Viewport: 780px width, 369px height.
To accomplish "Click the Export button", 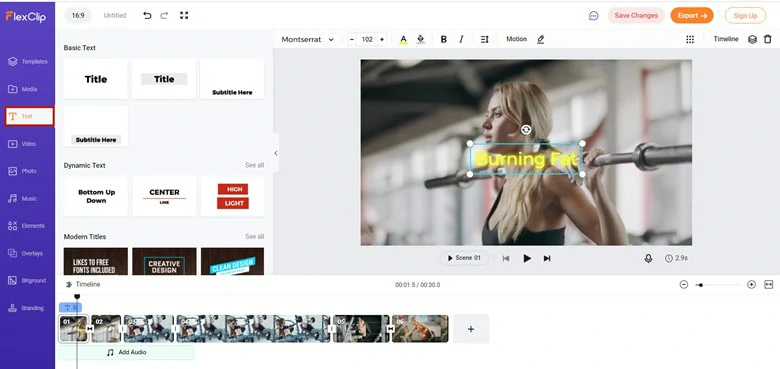I will 692,15.
